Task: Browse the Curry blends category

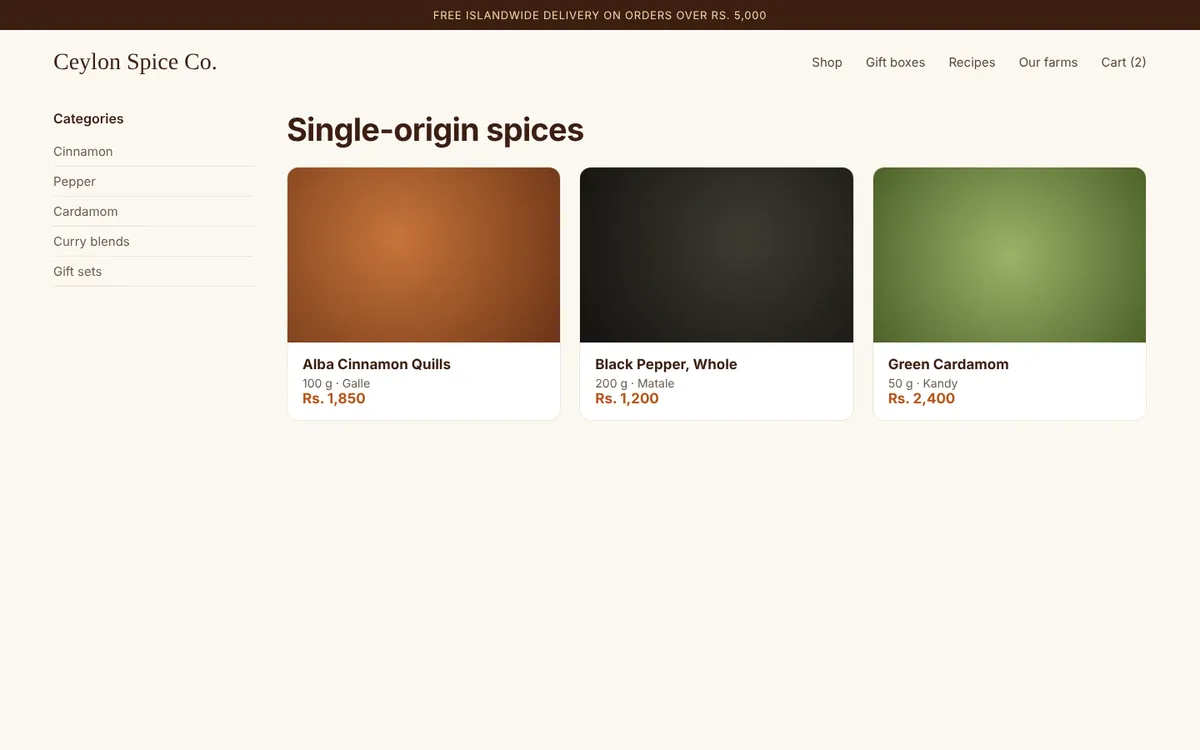Action: [x=154, y=242]
